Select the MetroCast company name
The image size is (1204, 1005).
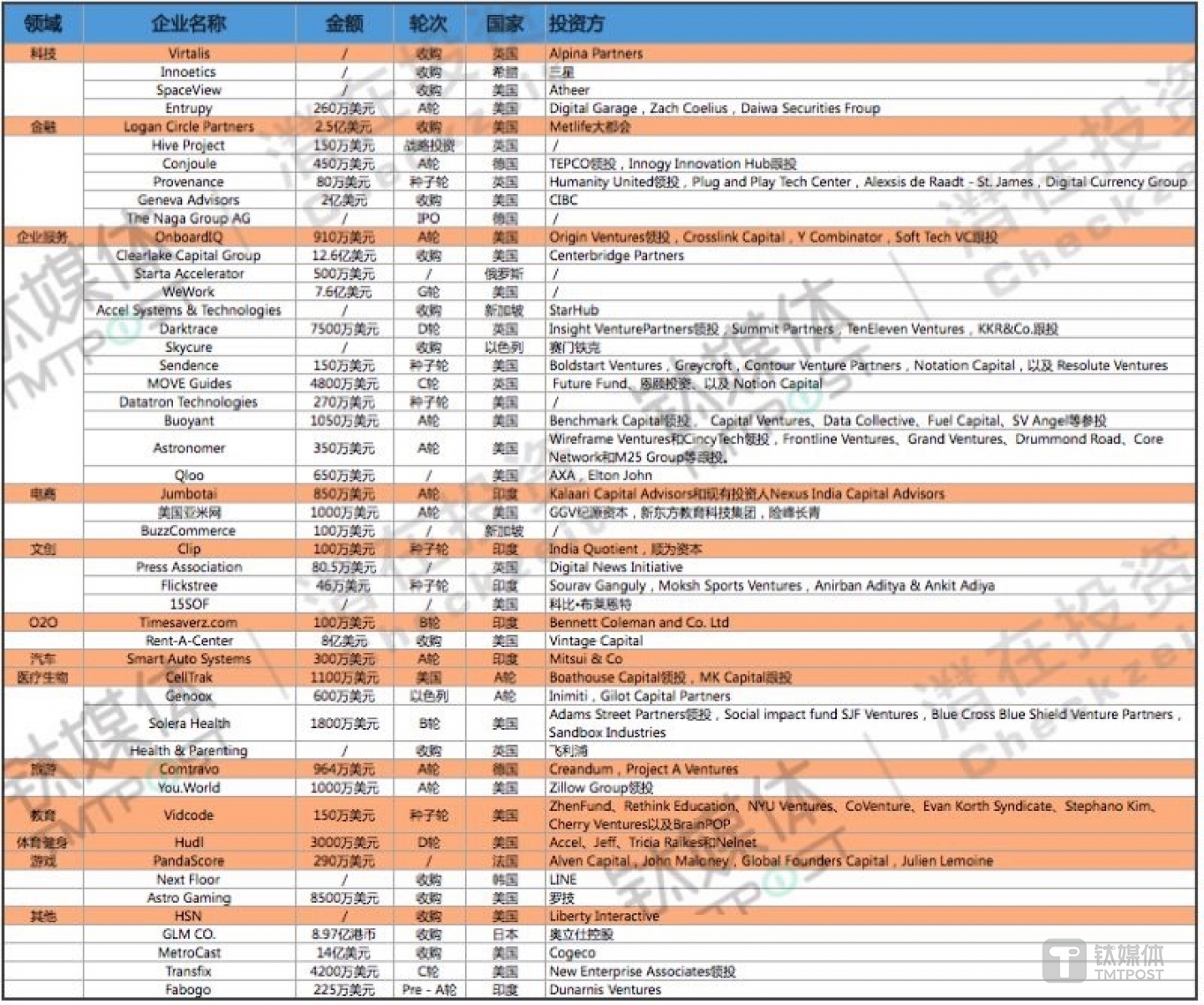tap(189, 953)
